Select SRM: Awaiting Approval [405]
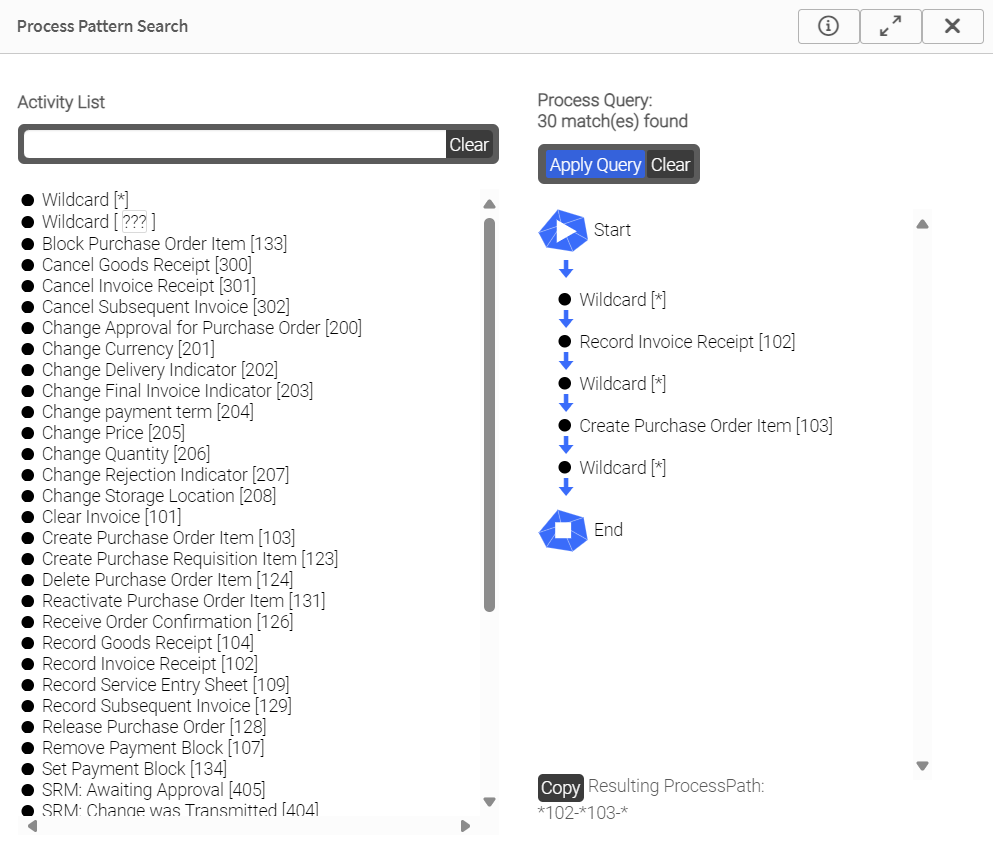This screenshot has height=851, width=993. 154,790
